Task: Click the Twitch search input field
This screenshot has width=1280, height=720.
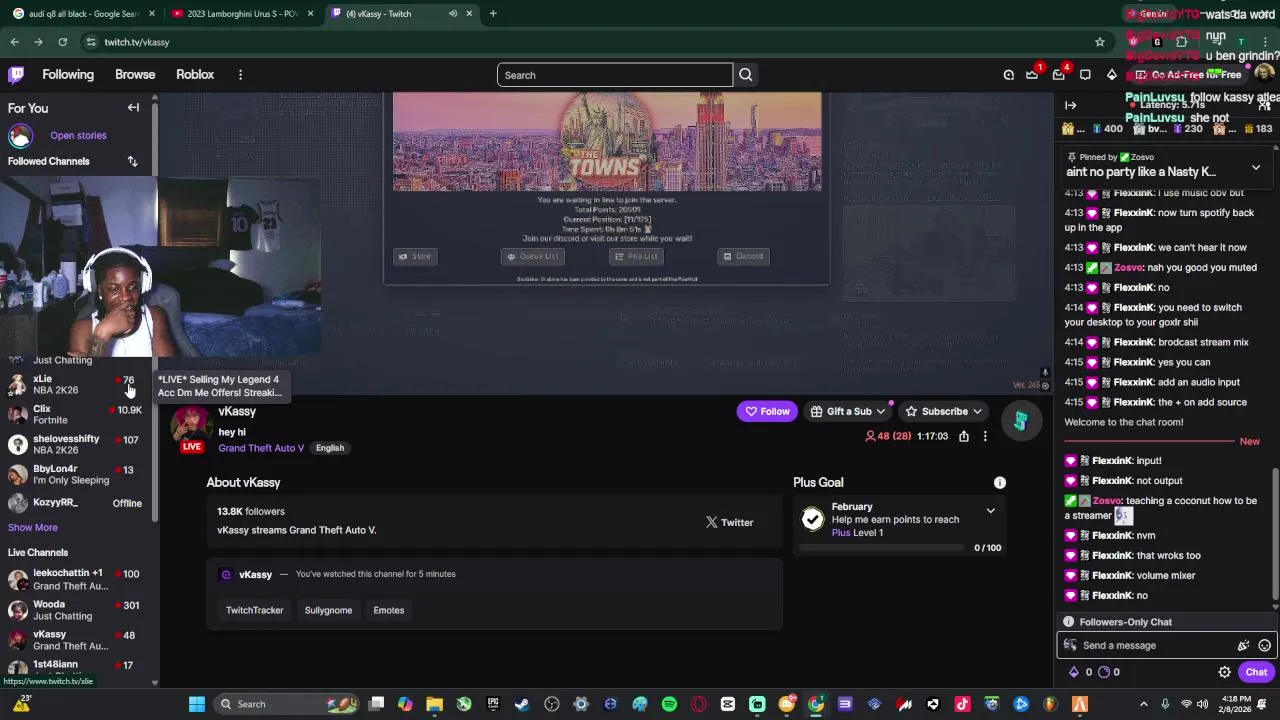Action: [x=615, y=75]
